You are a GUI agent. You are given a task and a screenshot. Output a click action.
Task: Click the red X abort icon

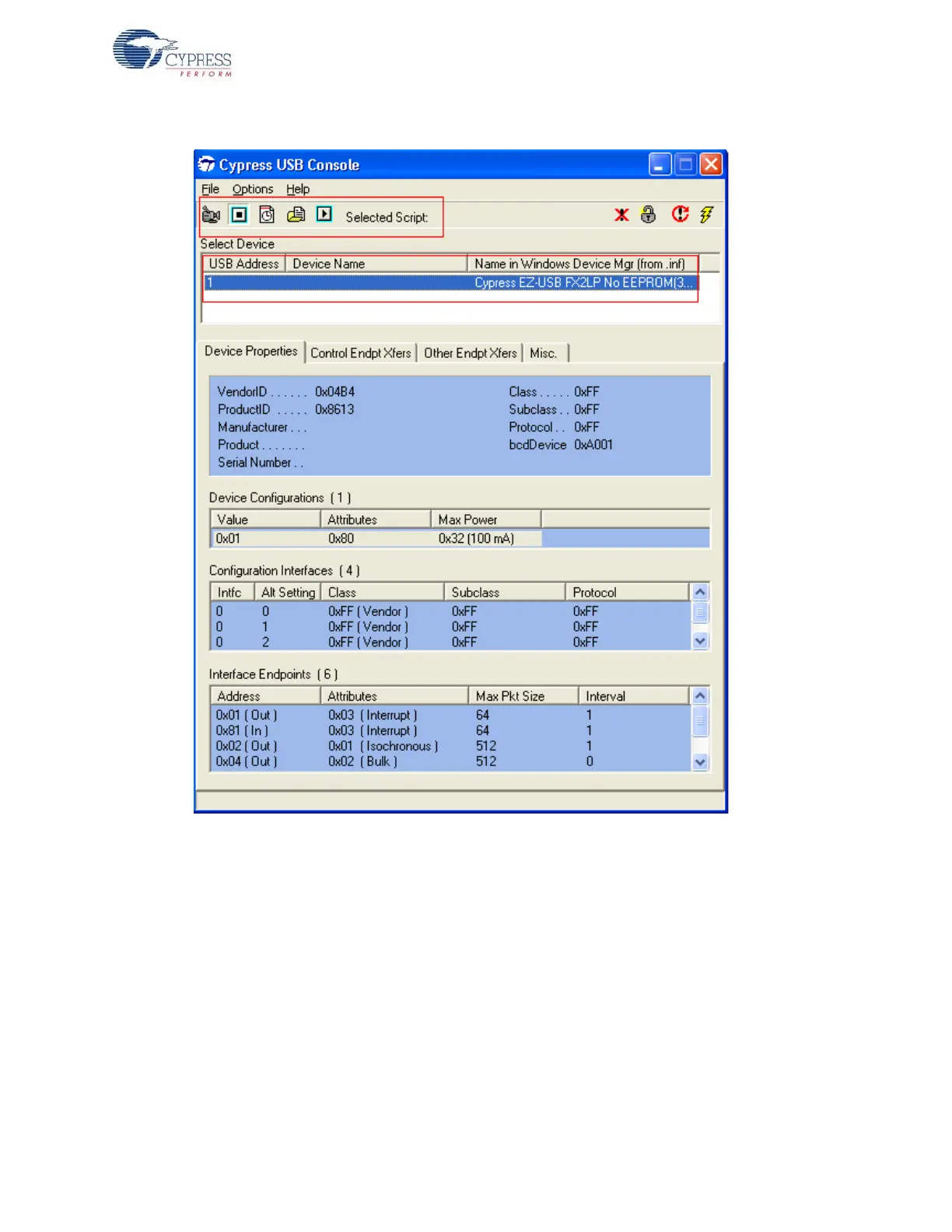pyautogui.click(x=621, y=215)
